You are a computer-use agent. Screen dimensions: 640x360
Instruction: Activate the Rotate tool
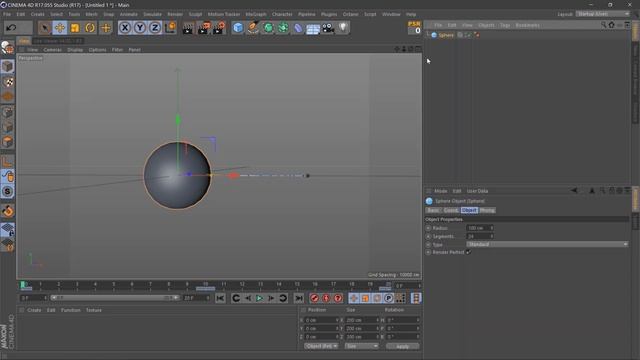(x=90, y=28)
